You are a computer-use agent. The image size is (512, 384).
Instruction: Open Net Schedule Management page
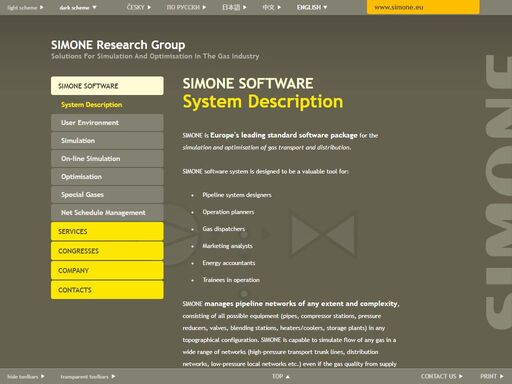(x=107, y=213)
